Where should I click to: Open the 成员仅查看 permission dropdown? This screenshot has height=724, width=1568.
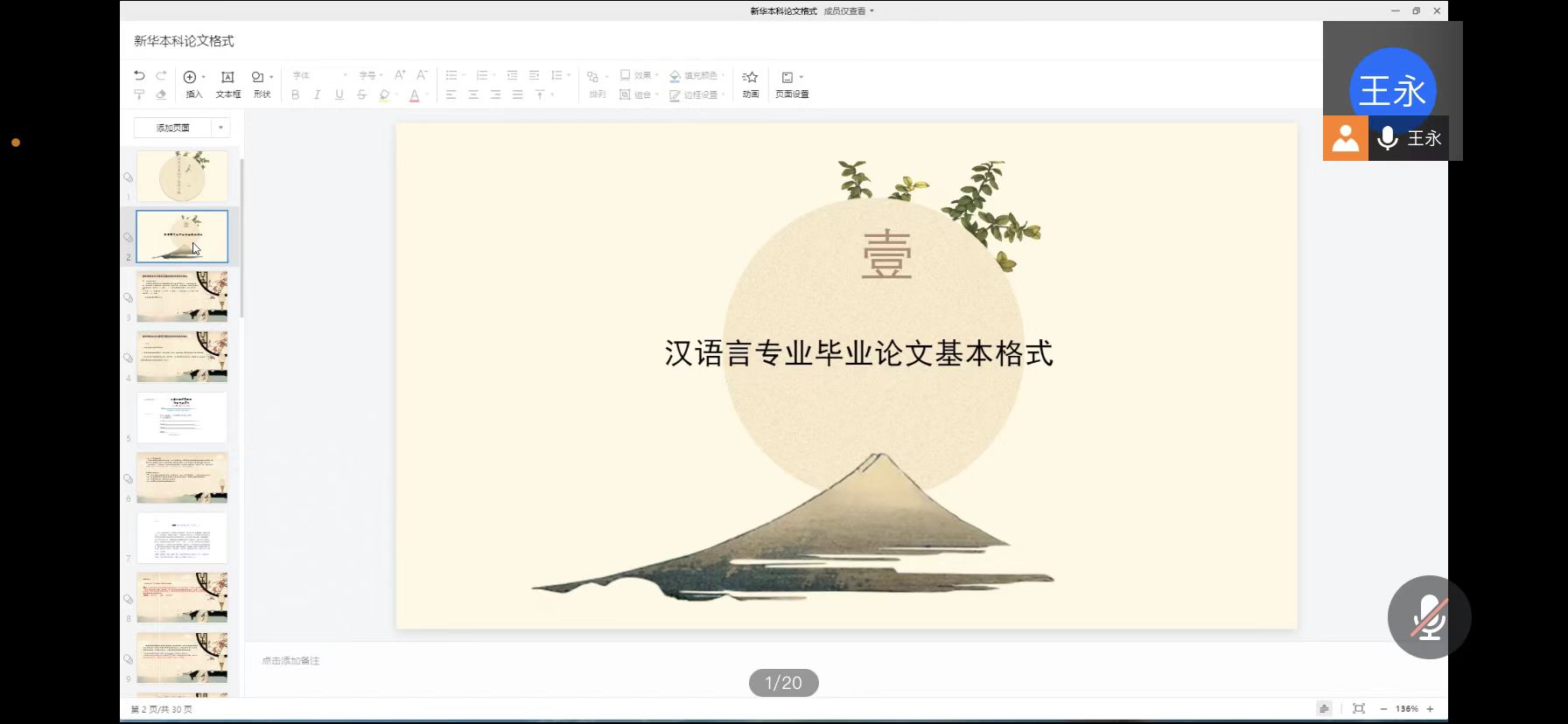[848, 10]
